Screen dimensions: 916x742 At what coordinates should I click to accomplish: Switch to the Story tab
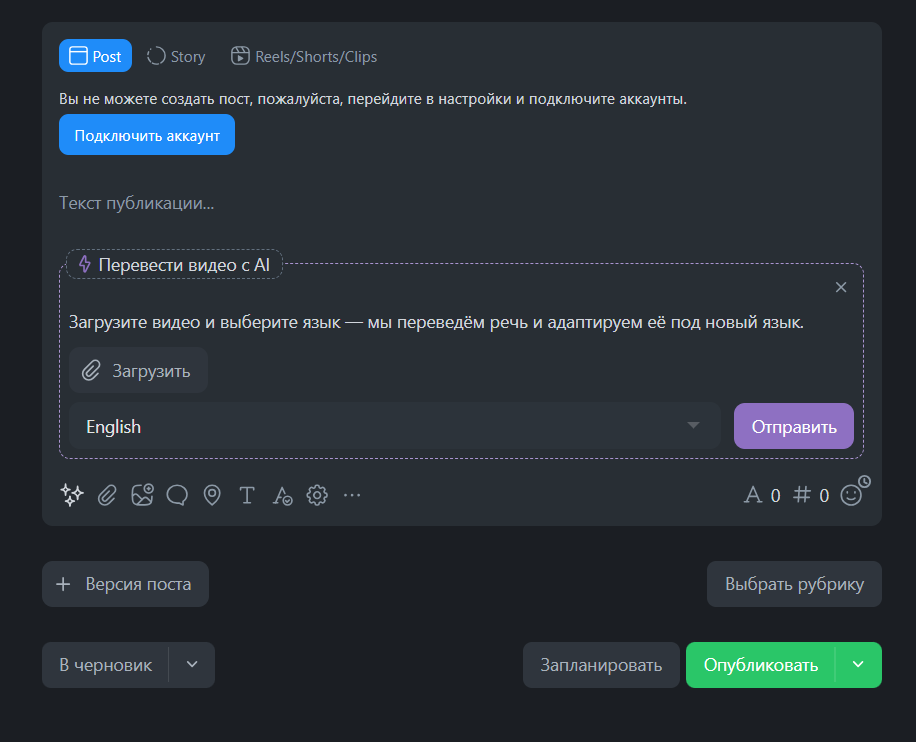tap(176, 57)
